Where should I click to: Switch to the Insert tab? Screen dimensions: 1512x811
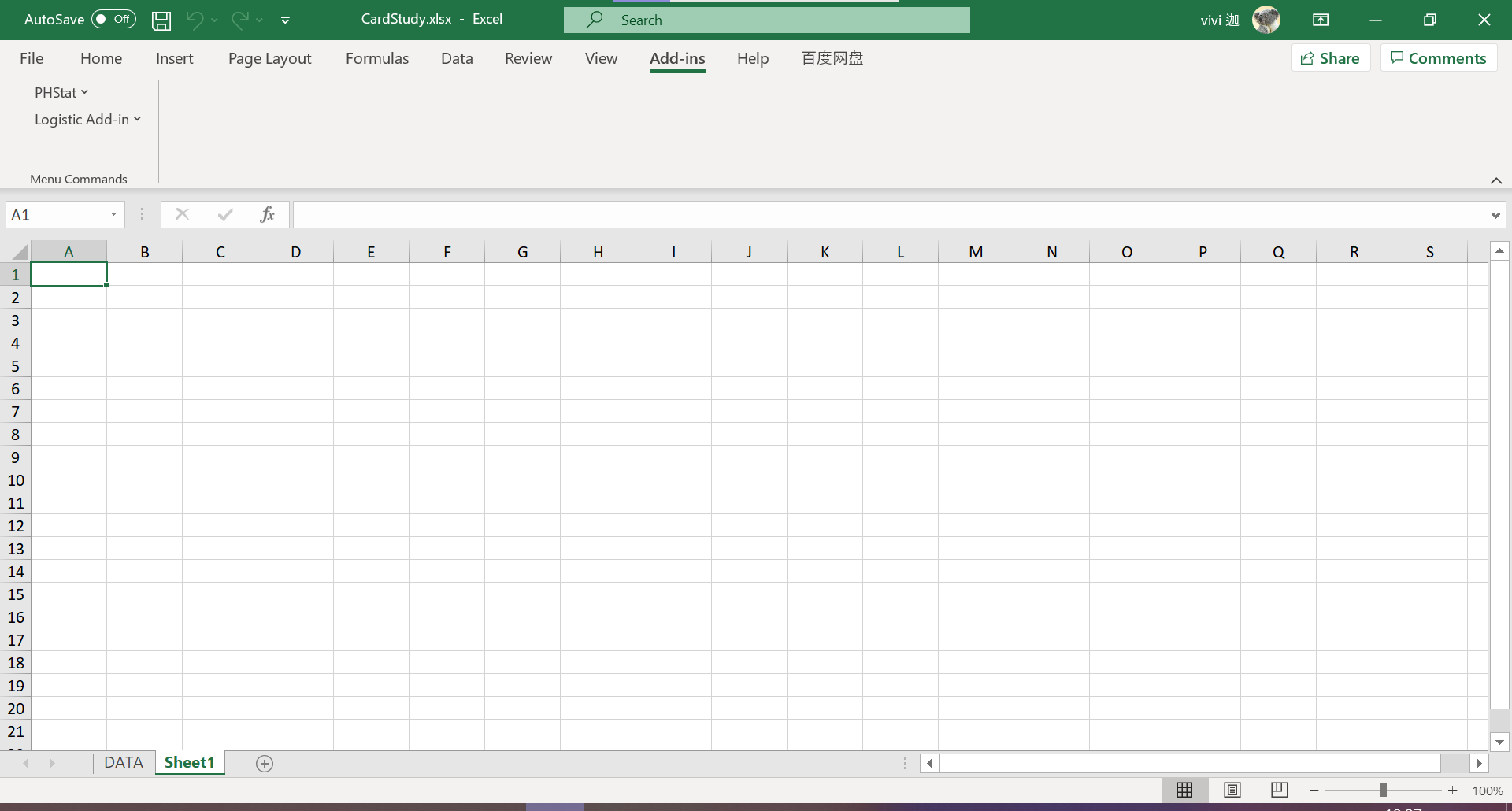[x=174, y=58]
